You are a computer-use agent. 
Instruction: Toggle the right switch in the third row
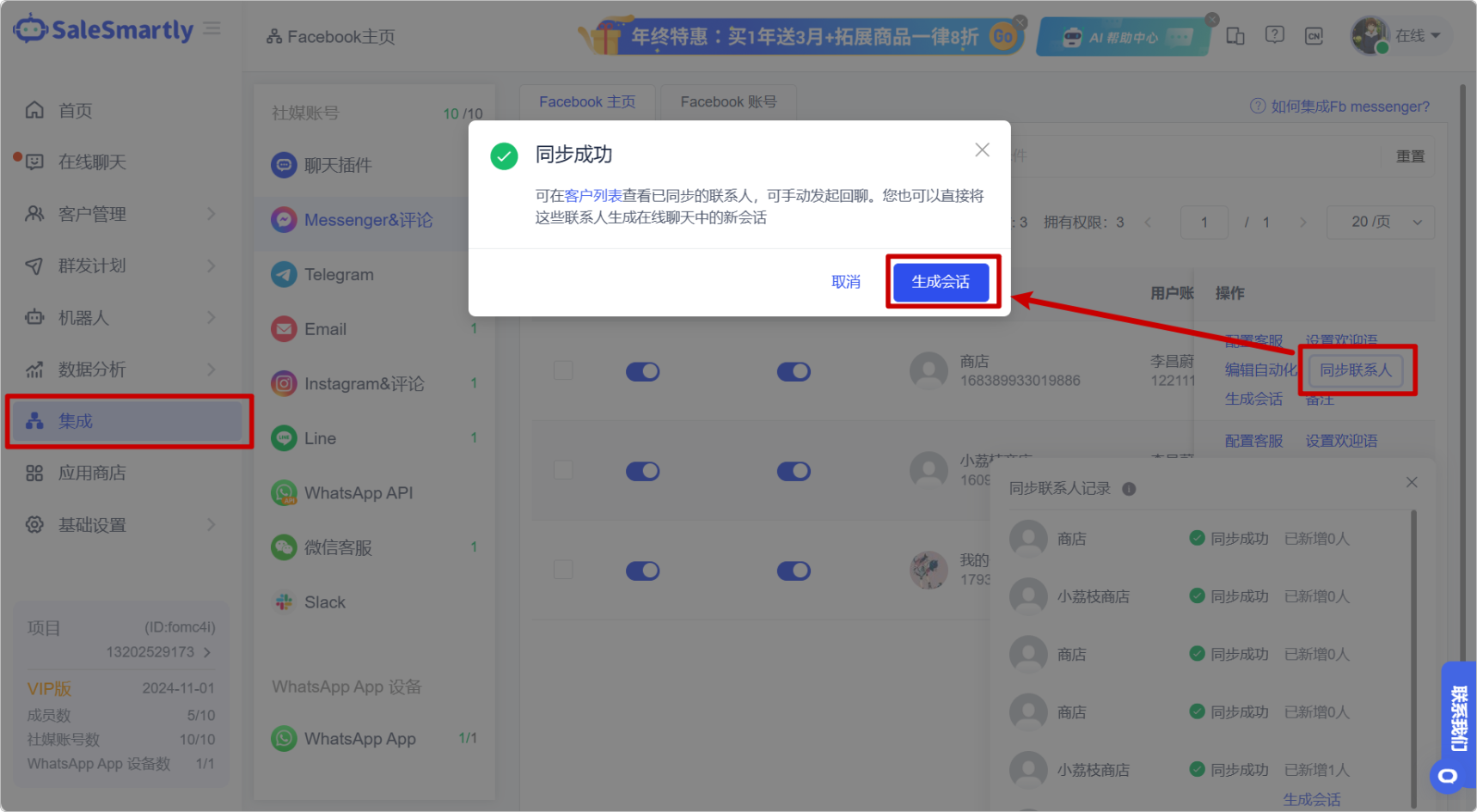[x=794, y=571]
